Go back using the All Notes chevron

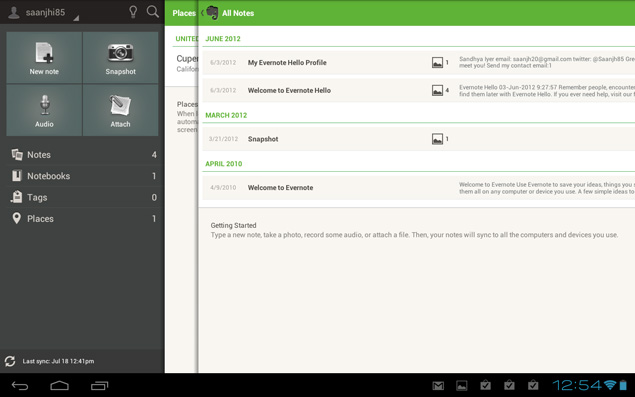click(202, 13)
